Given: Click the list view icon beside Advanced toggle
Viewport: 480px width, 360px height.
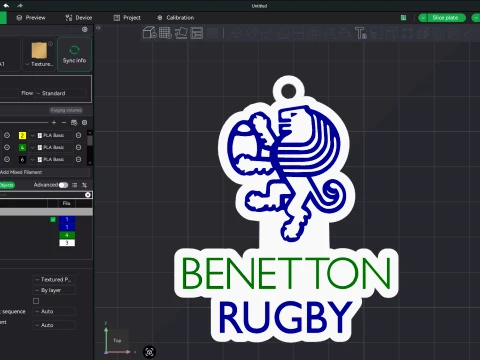Looking at the screenshot, I should coord(75,185).
